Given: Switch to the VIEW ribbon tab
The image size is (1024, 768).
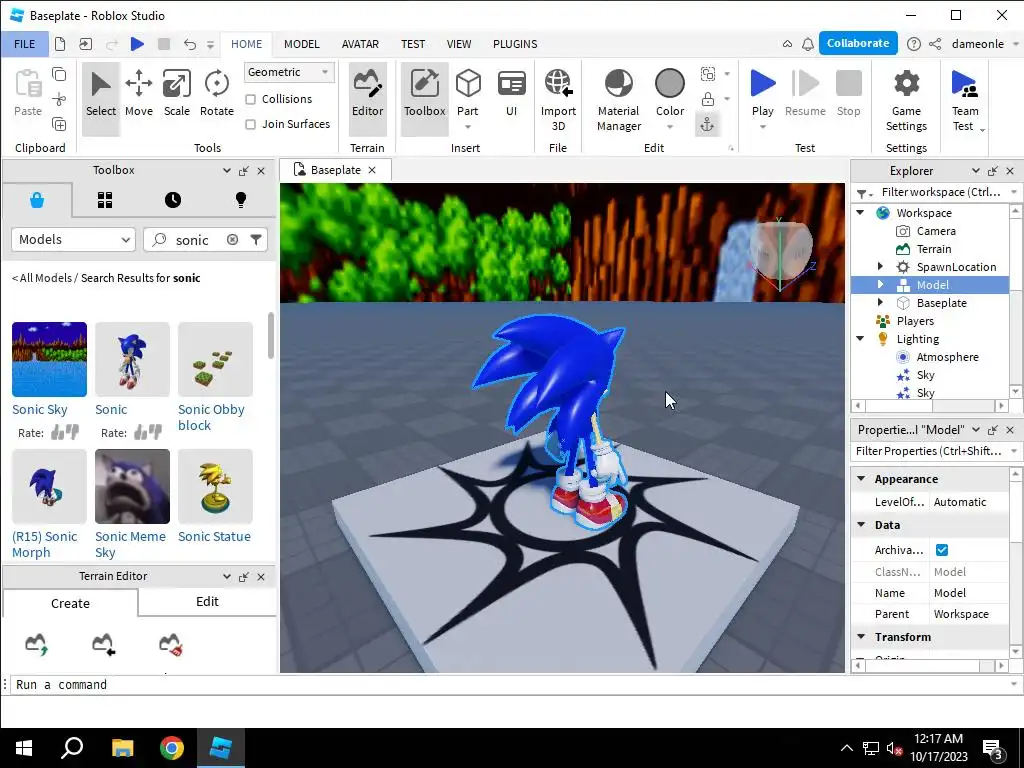Looking at the screenshot, I should [x=458, y=44].
